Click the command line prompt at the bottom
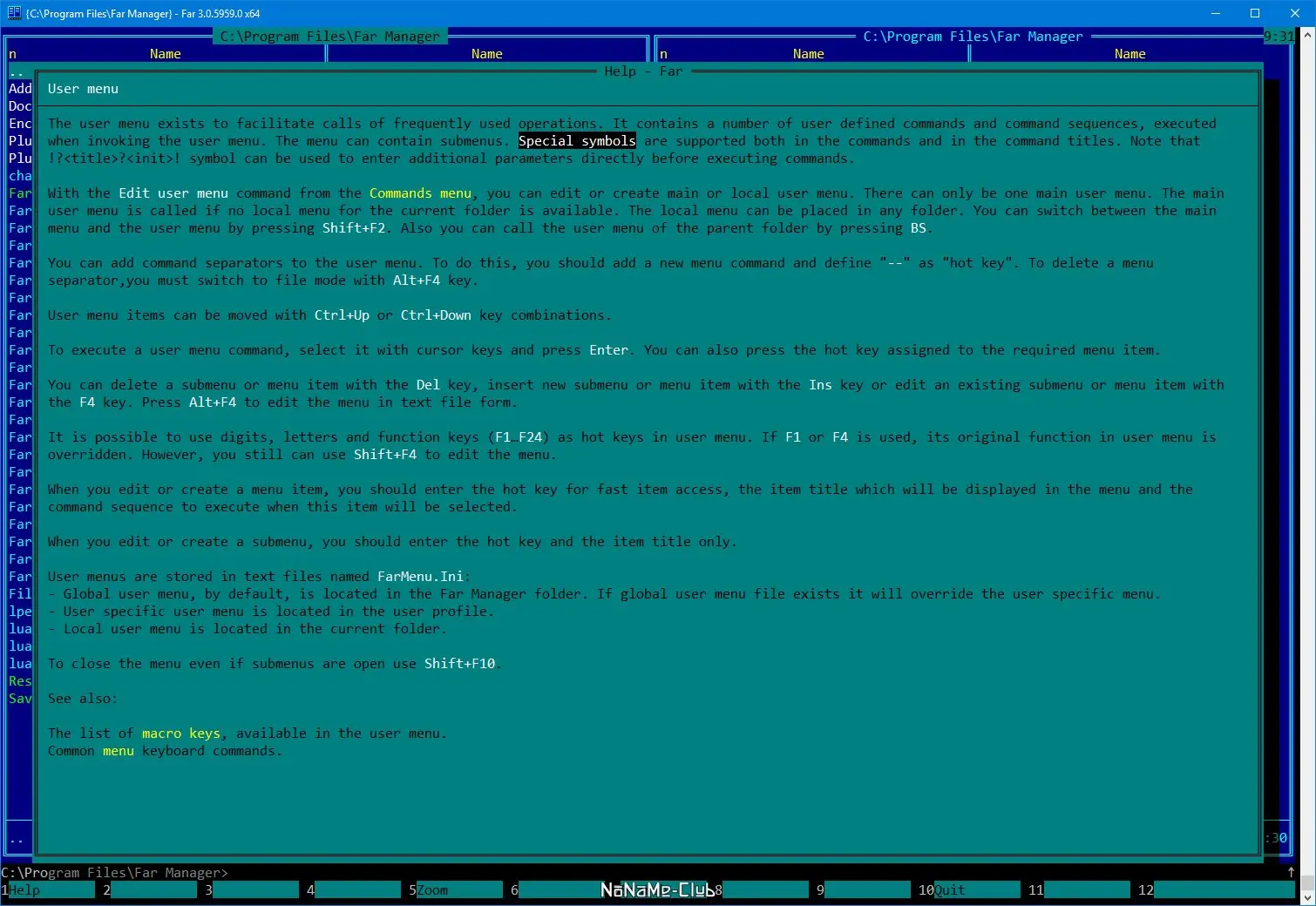Viewport: 1316px width, 906px height. point(115,872)
